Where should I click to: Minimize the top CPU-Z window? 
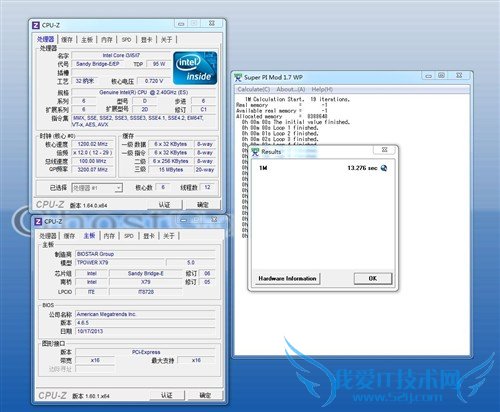pos(181,24)
